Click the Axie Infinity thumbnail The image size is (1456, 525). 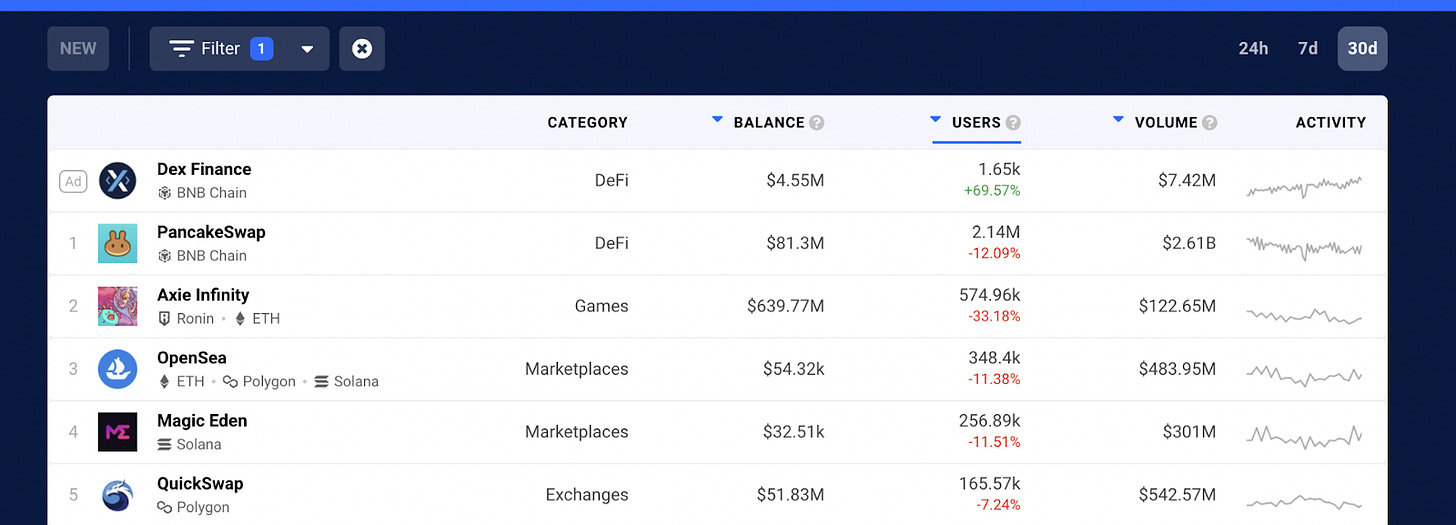tap(117, 306)
